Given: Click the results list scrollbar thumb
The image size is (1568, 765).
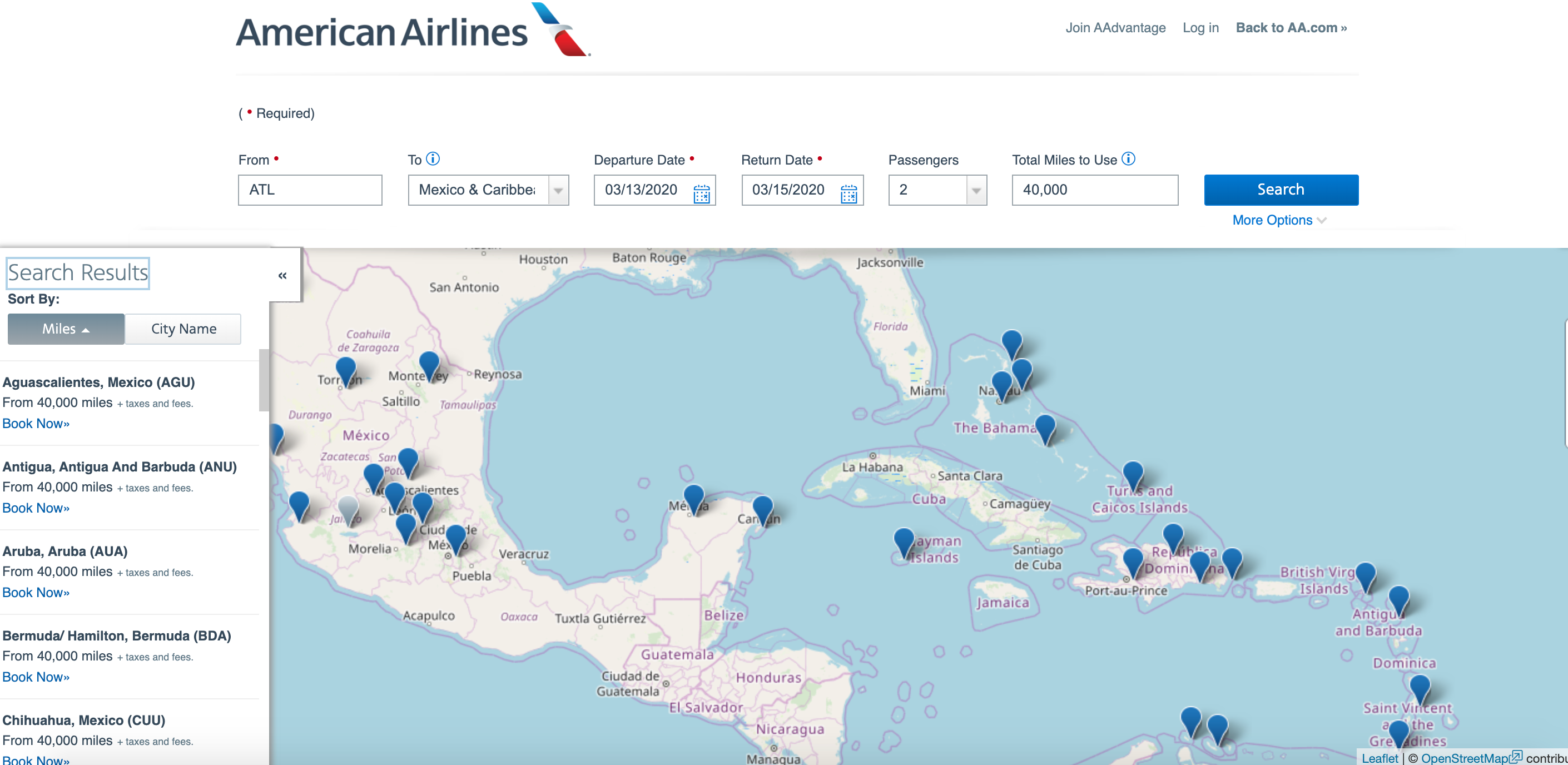Looking at the screenshot, I should click(264, 380).
